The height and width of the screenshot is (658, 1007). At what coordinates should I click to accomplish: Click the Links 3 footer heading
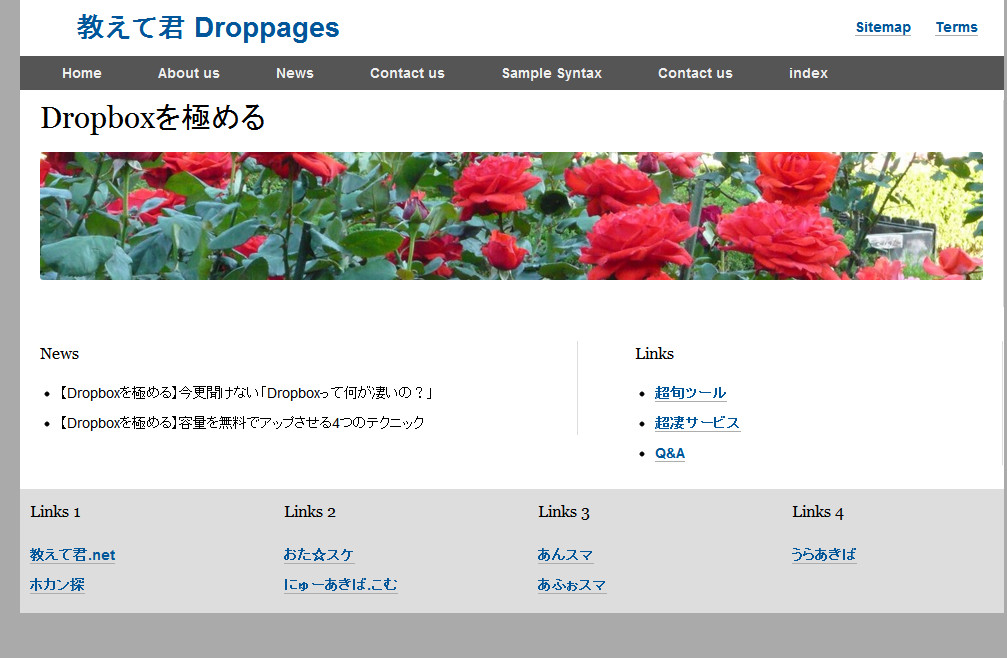[x=564, y=512]
